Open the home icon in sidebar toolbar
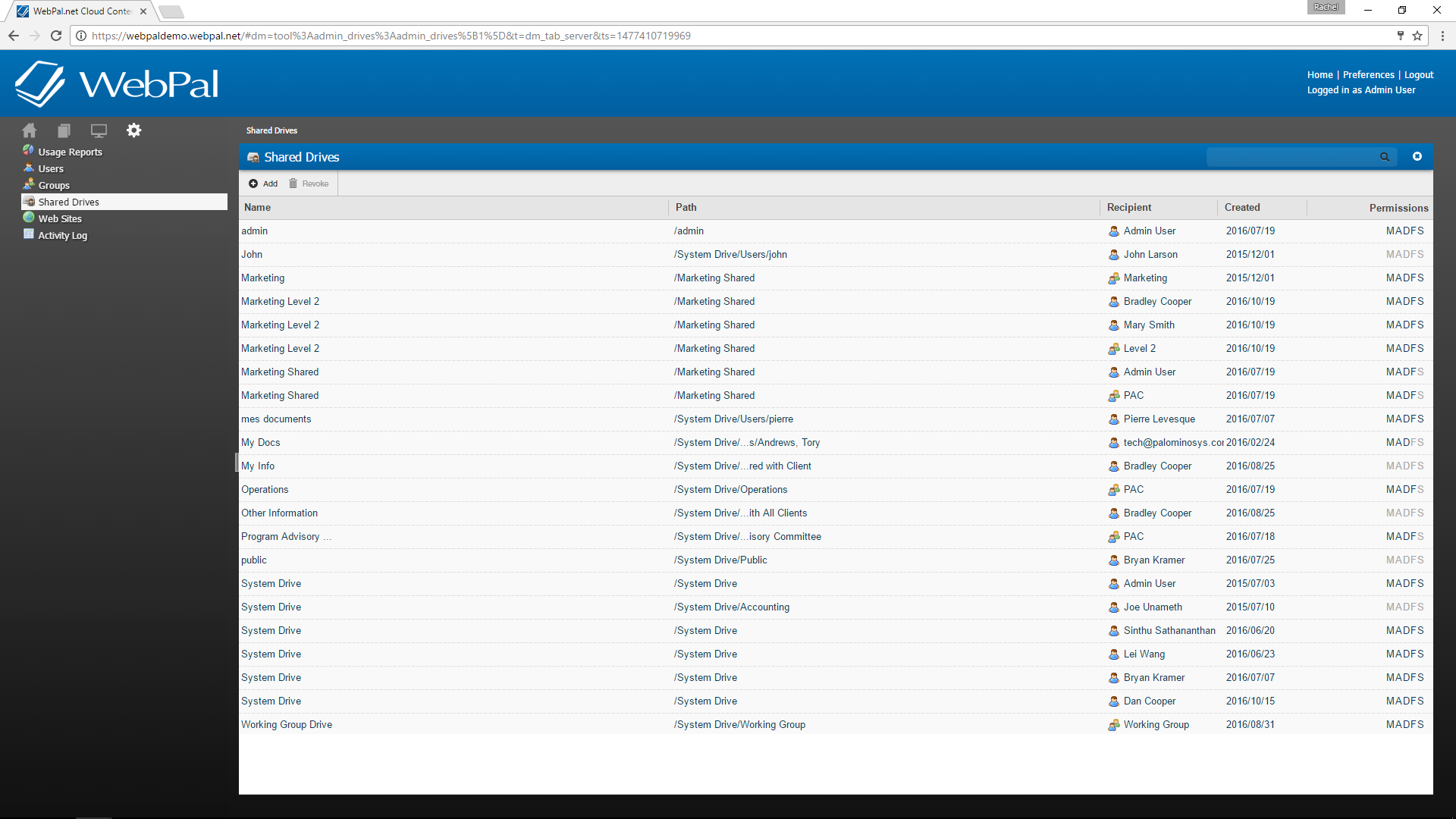The image size is (1456, 819). (x=29, y=130)
